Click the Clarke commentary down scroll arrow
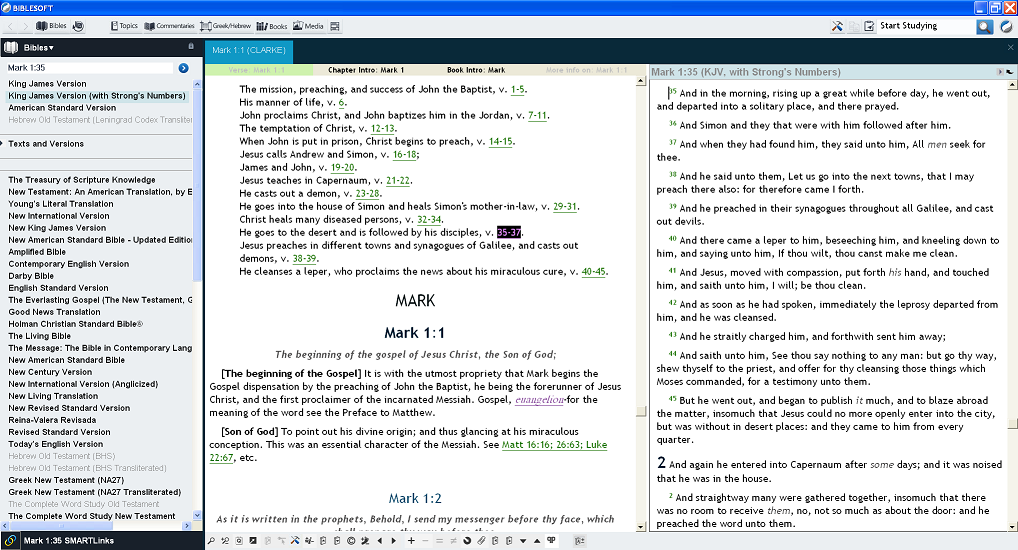This screenshot has width=1018, height=550. (641, 527)
